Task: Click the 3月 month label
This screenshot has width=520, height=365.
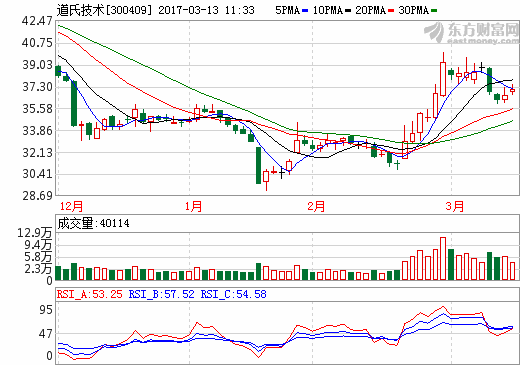Action: click(455, 206)
